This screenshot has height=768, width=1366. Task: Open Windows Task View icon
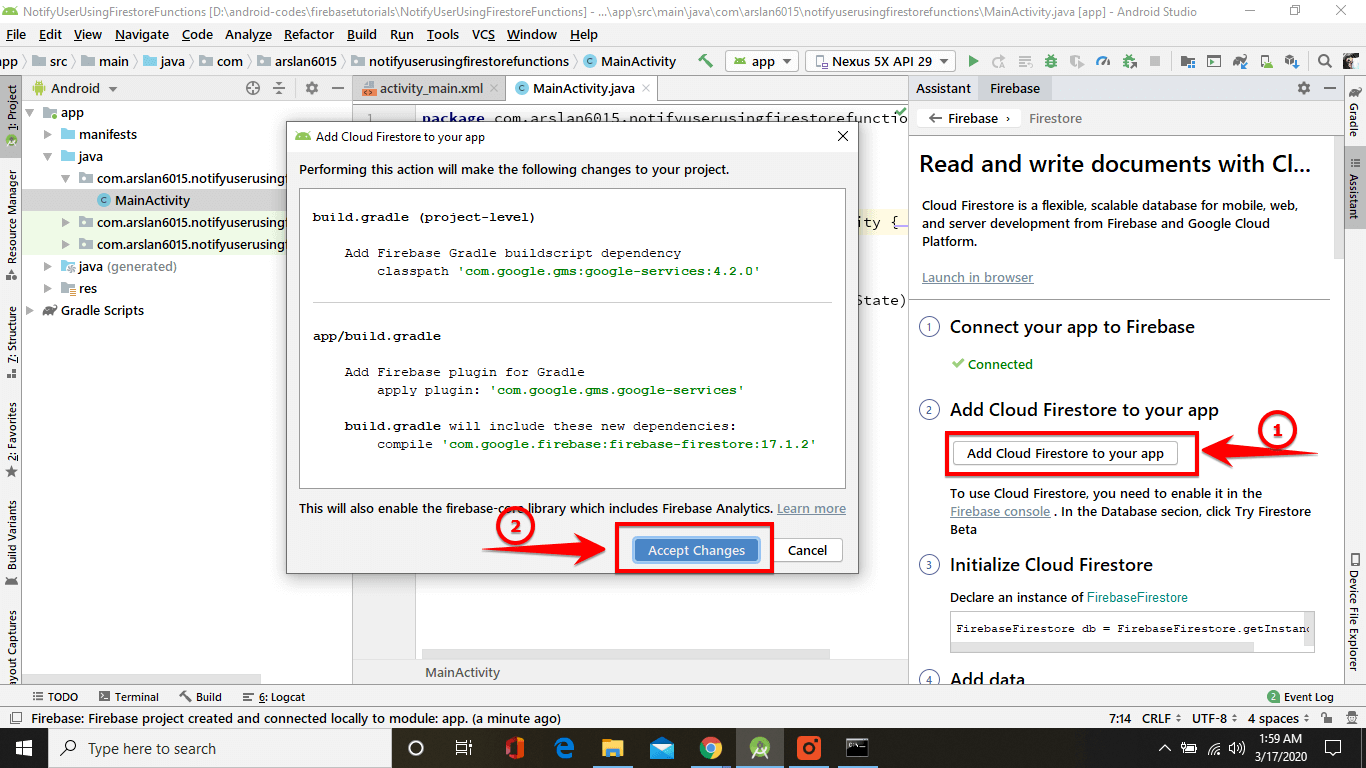point(464,748)
